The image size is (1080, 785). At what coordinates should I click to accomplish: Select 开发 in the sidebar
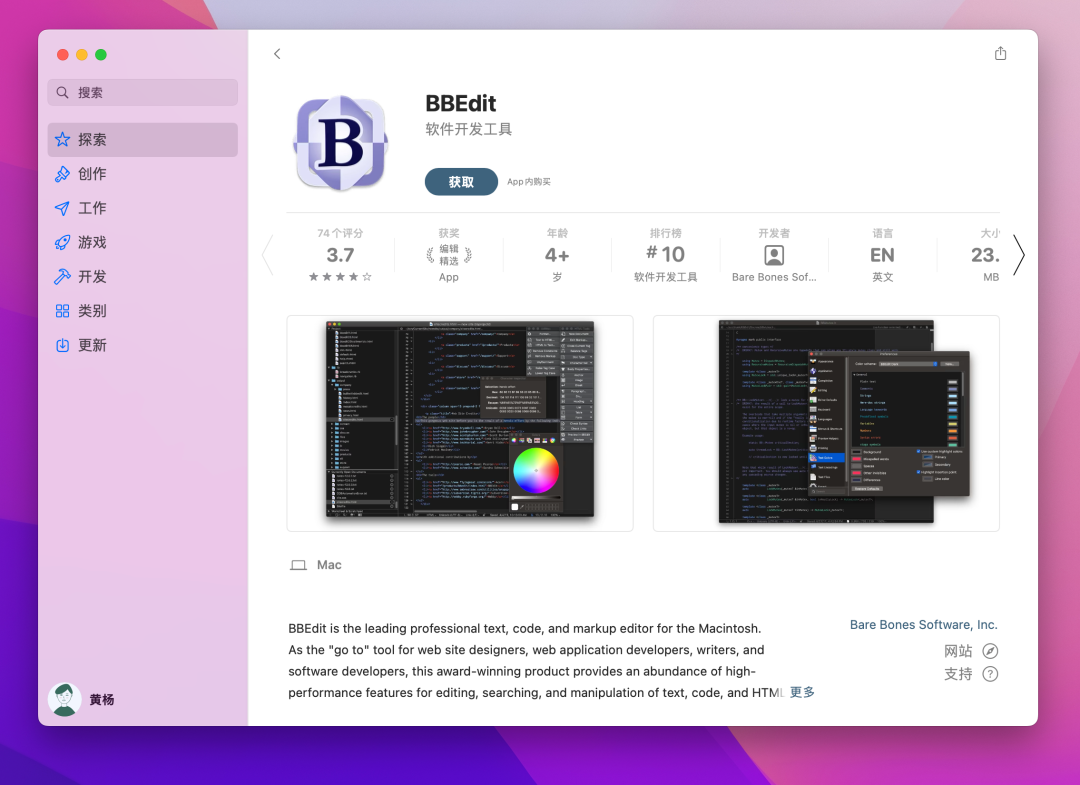click(143, 276)
